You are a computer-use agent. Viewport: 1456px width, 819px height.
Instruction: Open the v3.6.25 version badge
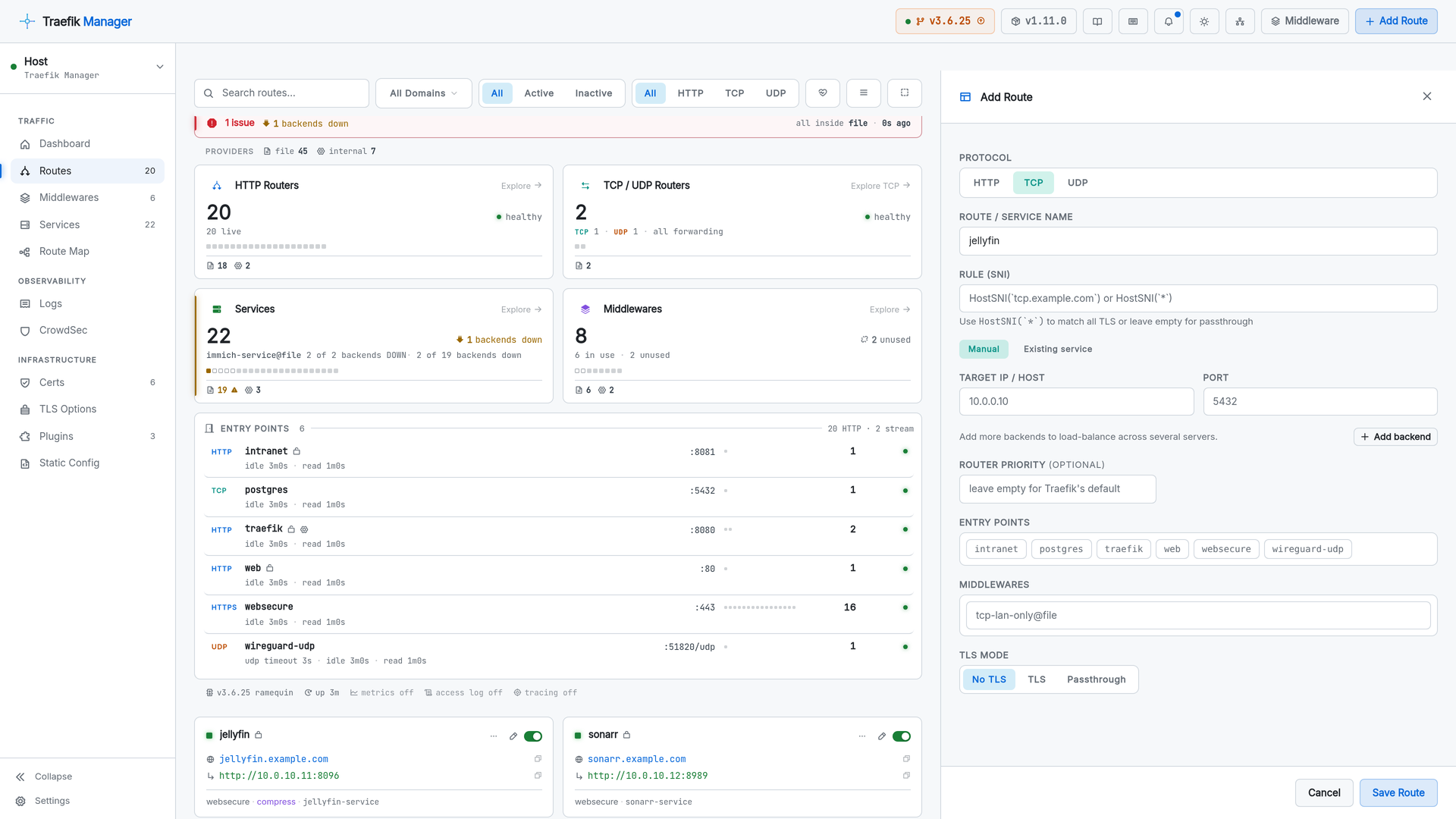click(945, 21)
